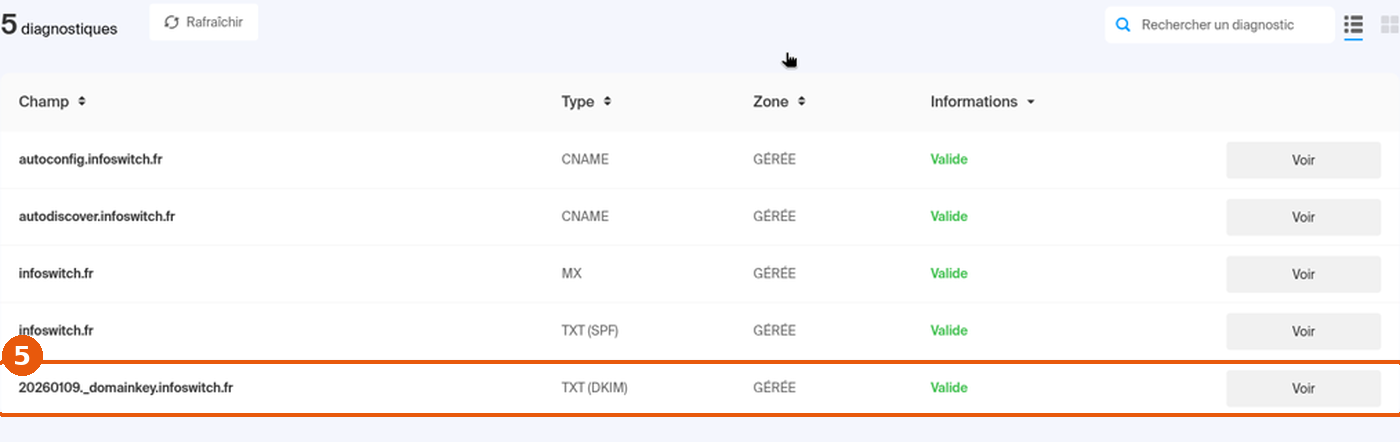Click the MX type cell

tap(571, 273)
